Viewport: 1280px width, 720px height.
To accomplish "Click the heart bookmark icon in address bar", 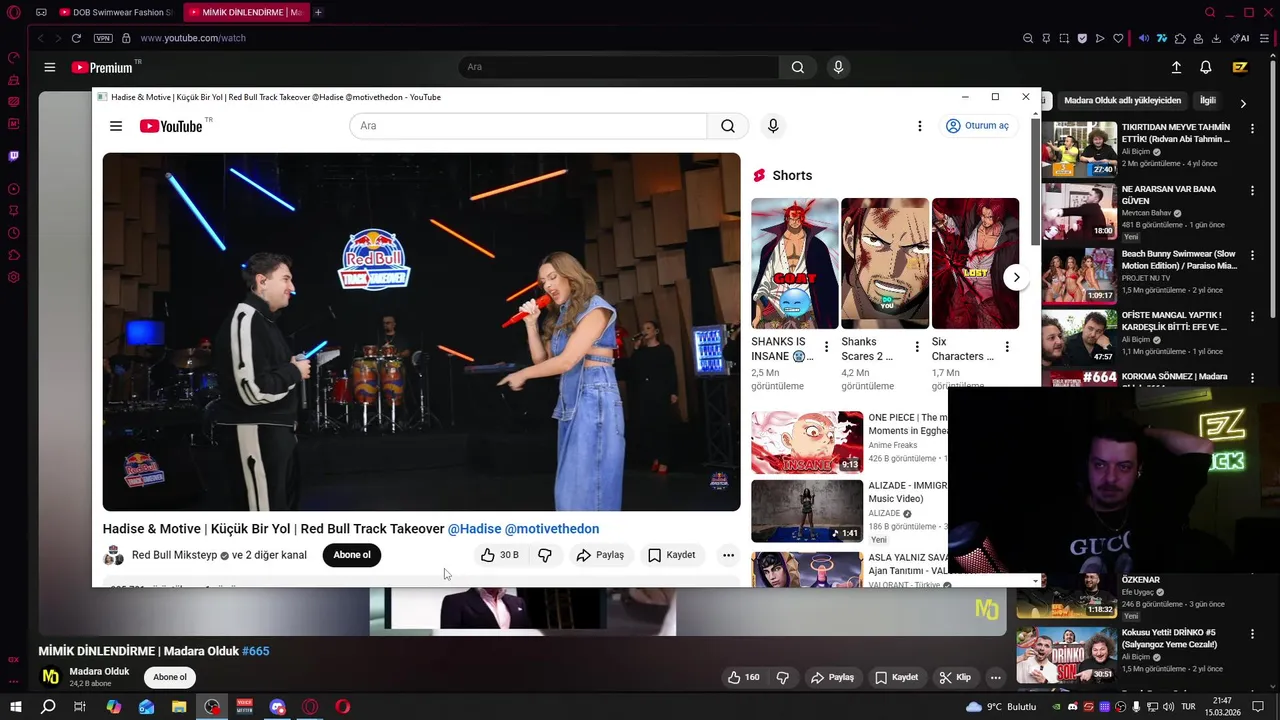I will [x=1118, y=38].
